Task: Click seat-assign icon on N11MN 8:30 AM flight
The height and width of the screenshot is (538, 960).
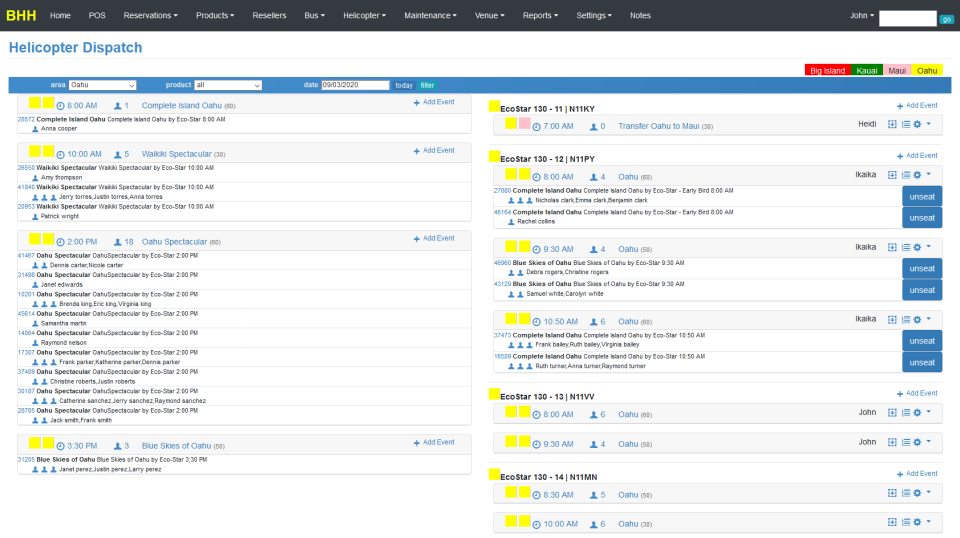Action: (x=892, y=493)
